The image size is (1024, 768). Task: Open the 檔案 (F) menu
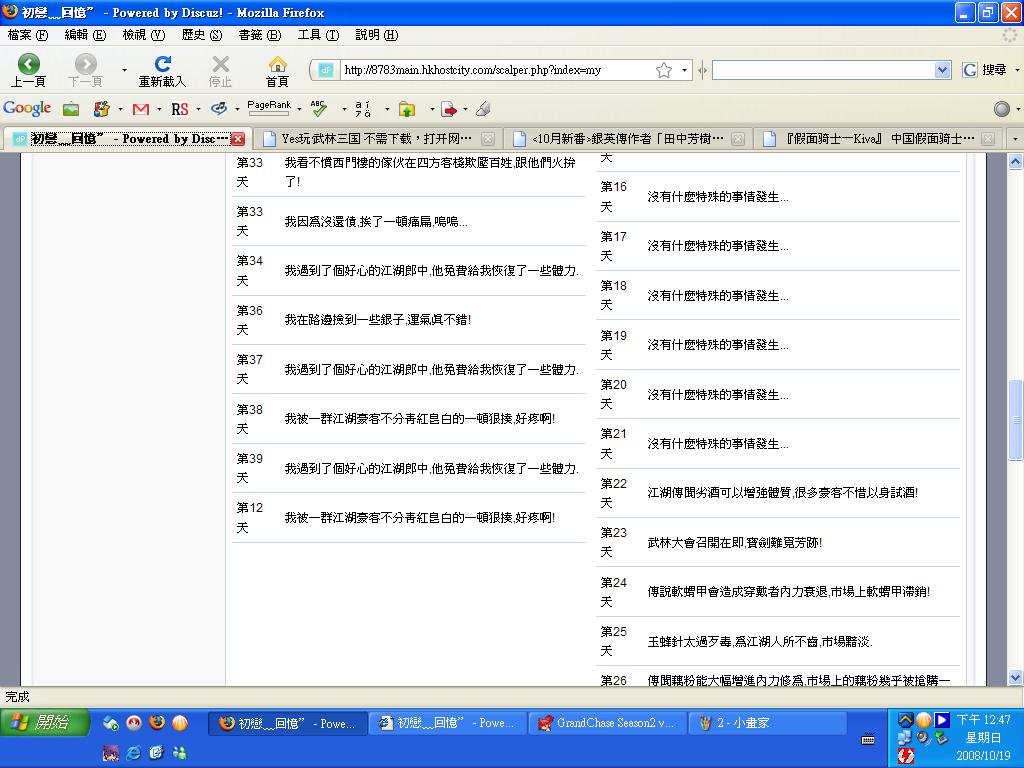click(x=27, y=35)
